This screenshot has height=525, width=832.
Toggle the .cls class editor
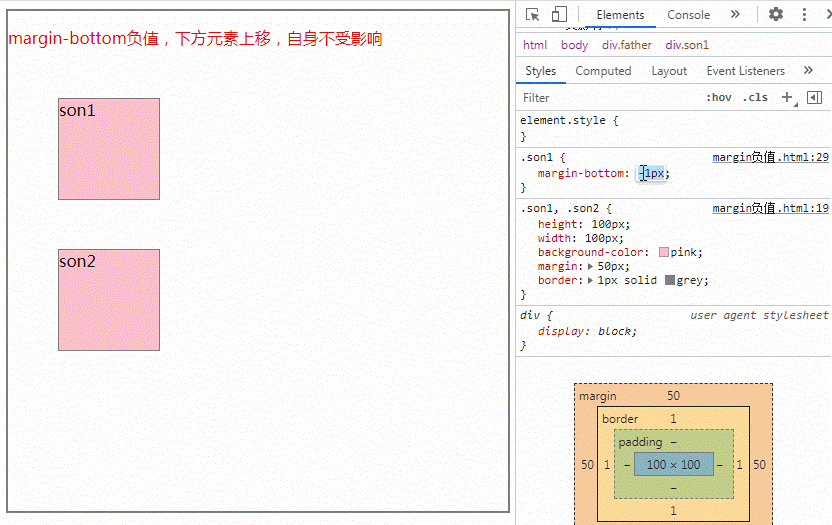point(755,98)
